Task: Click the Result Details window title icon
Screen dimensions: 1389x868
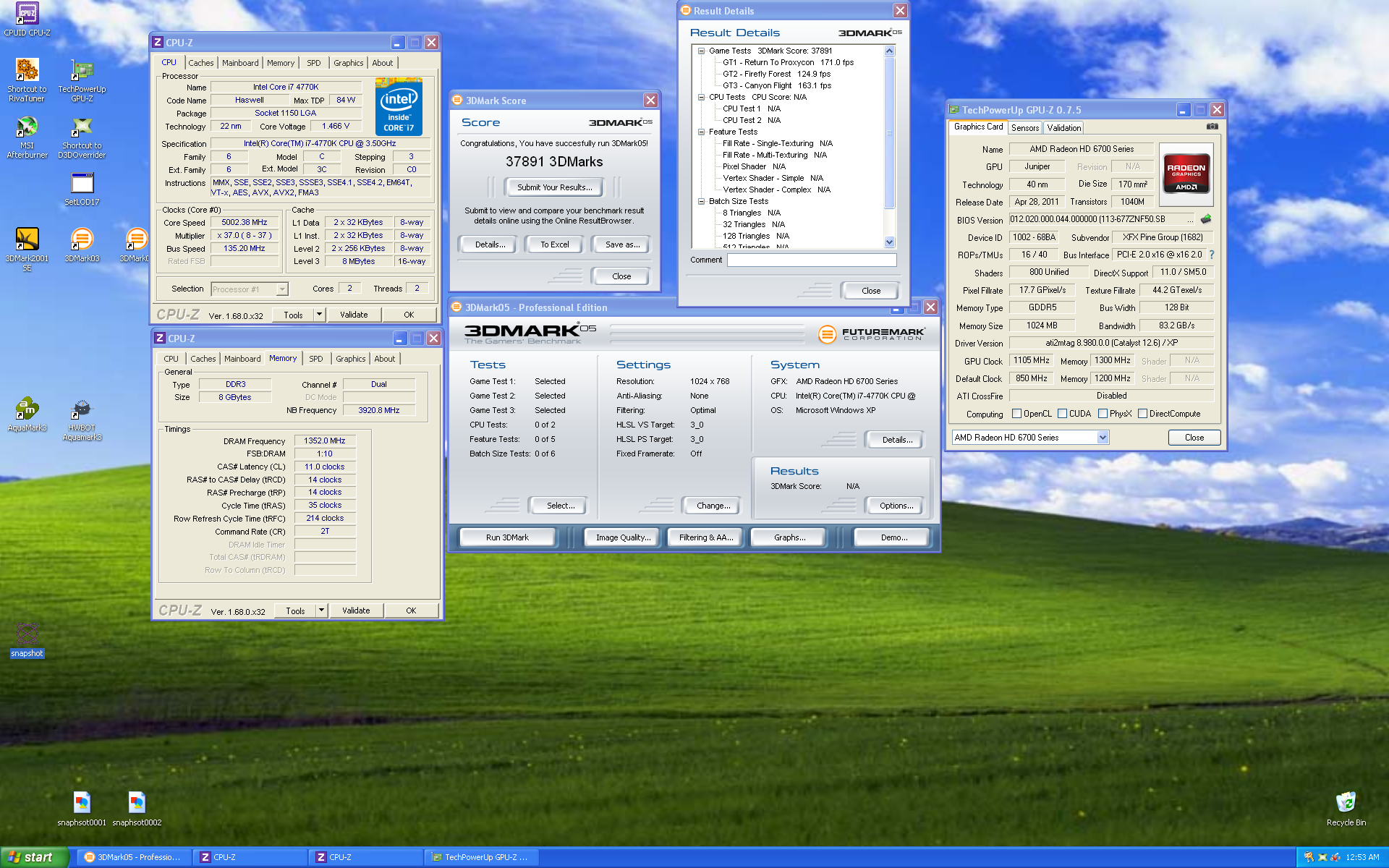Action: (685, 10)
